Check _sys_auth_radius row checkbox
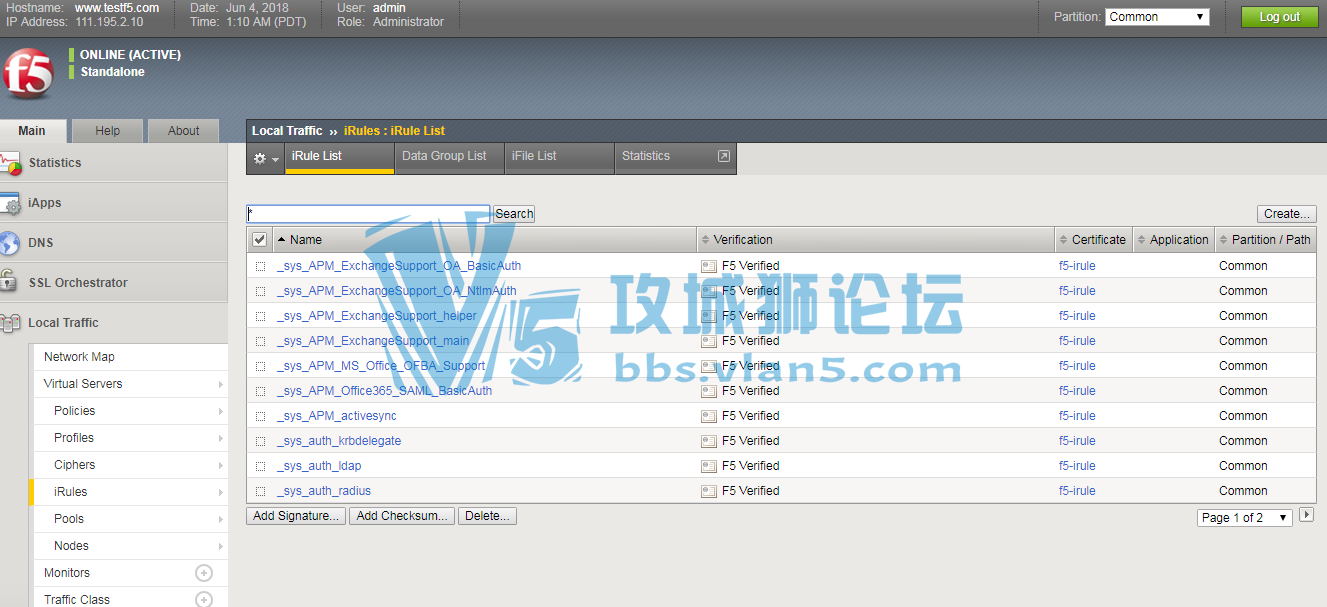The height and width of the screenshot is (607, 1327). click(x=260, y=491)
